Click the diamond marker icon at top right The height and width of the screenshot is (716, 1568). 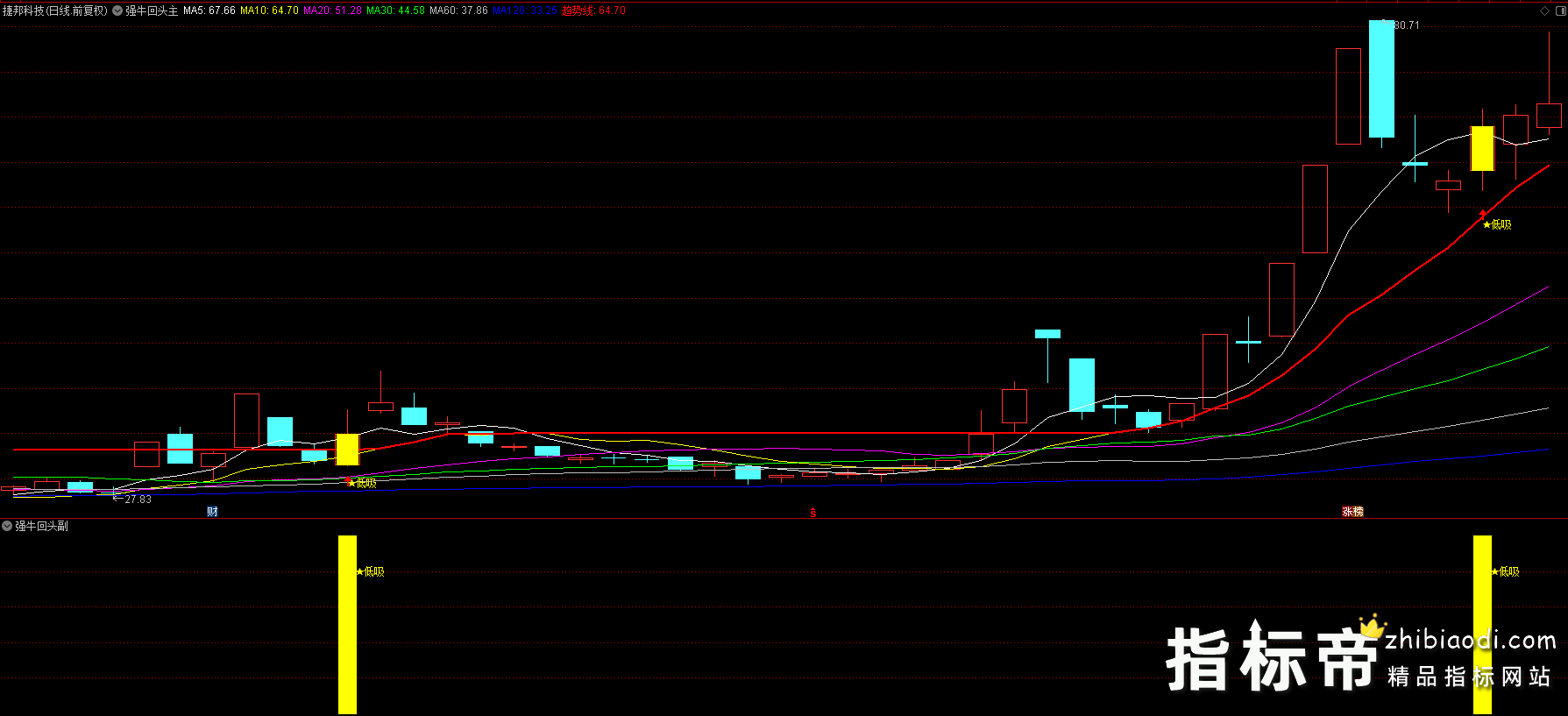(1544, 11)
